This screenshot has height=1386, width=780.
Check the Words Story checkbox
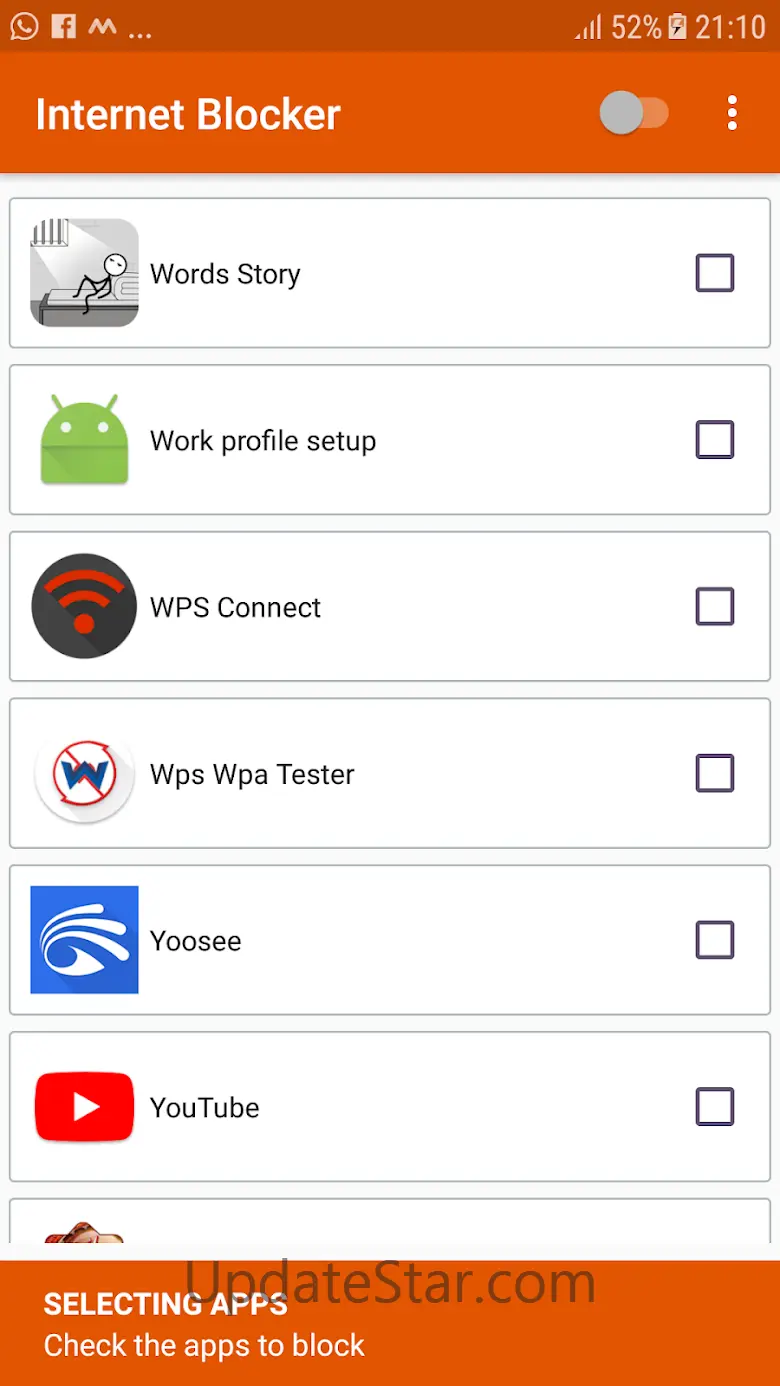(715, 273)
